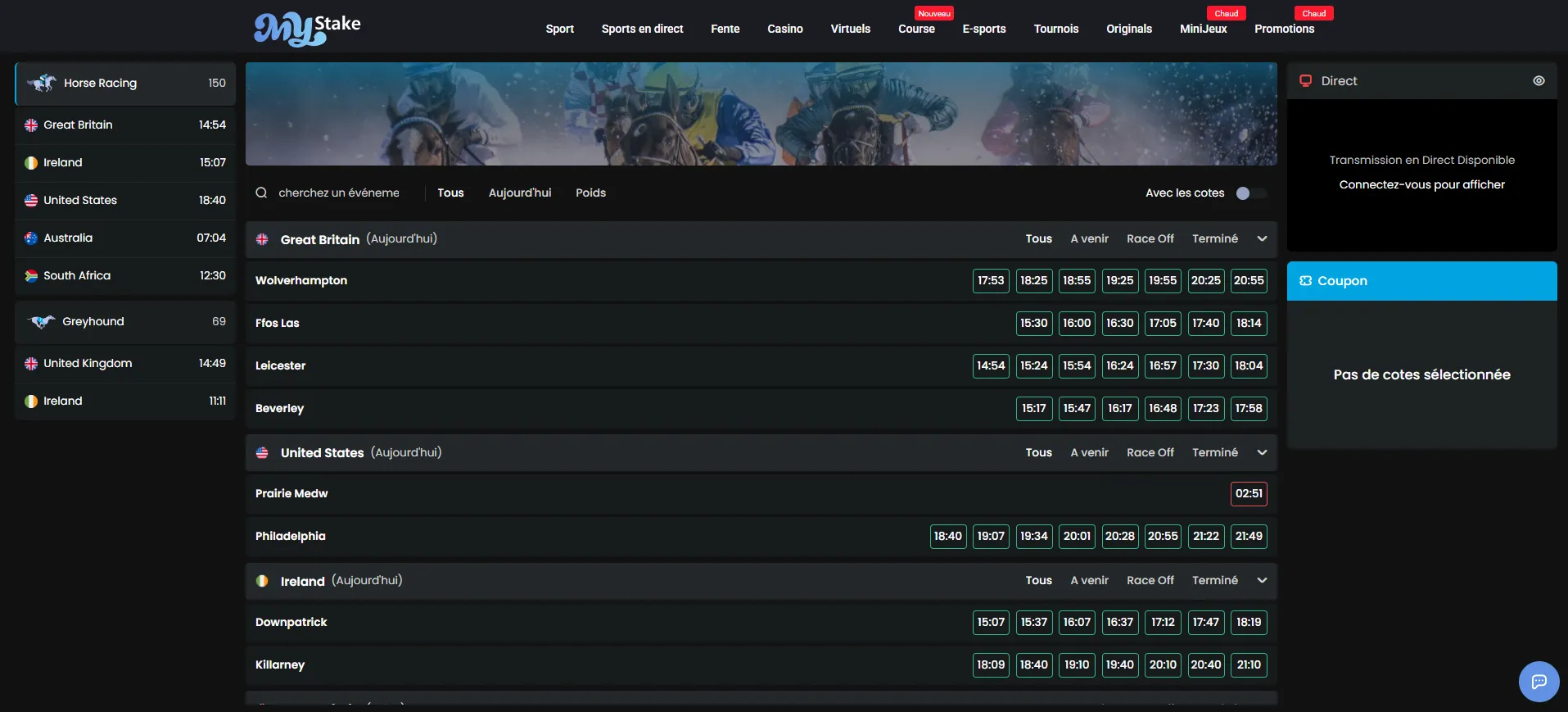Click the Australia flag in sidebar
Image resolution: width=1568 pixels, height=712 pixels.
click(x=31, y=238)
